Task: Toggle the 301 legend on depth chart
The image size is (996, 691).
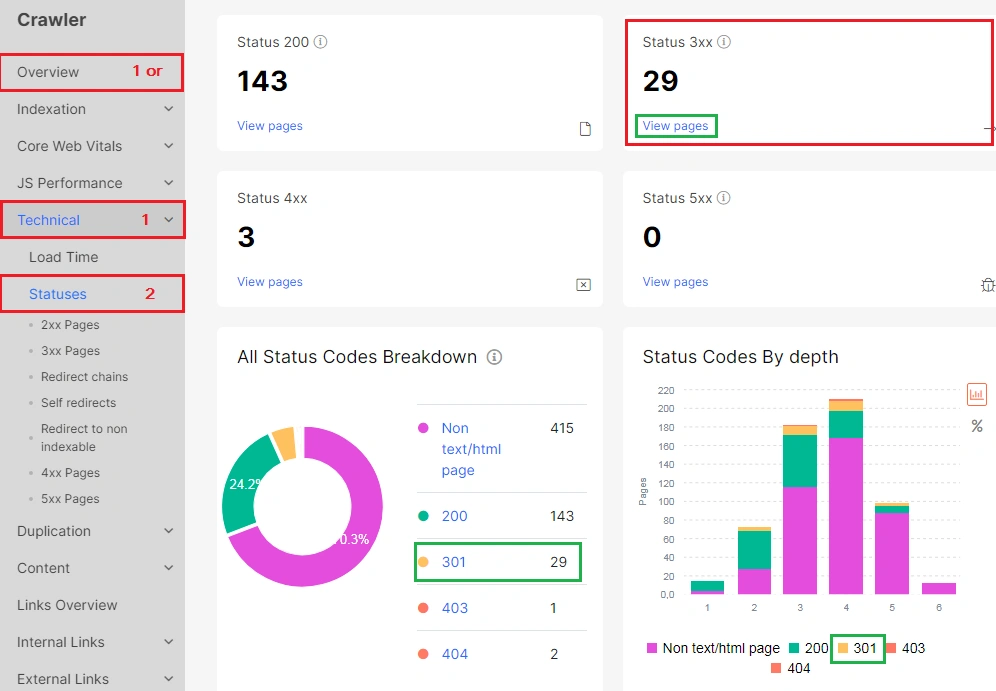Action: pos(857,648)
